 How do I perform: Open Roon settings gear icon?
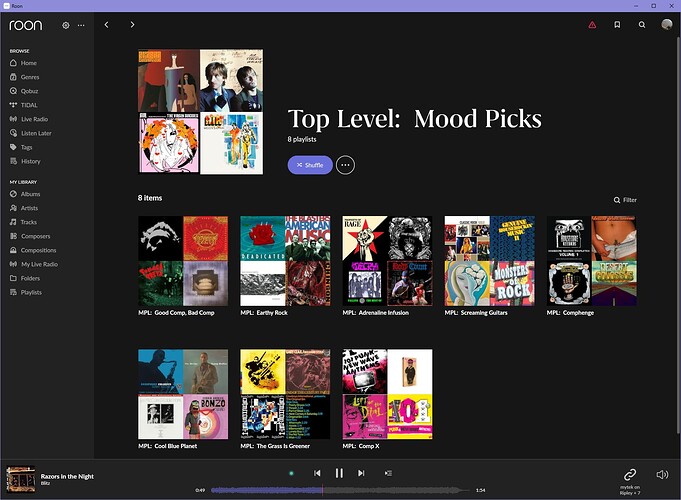[66, 25]
